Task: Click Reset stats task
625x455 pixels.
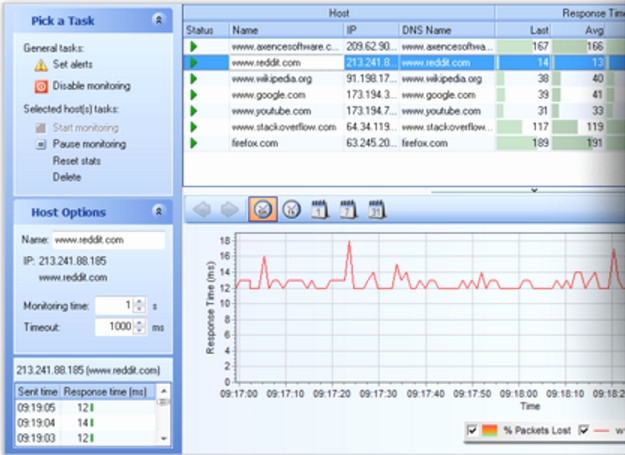Action: [x=77, y=161]
